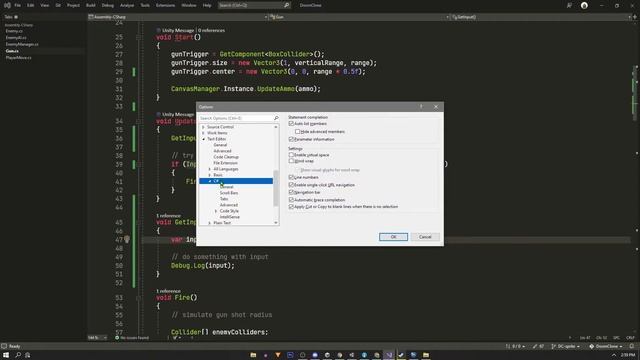
Task: Open the Git menu
Action: point(58,5)
